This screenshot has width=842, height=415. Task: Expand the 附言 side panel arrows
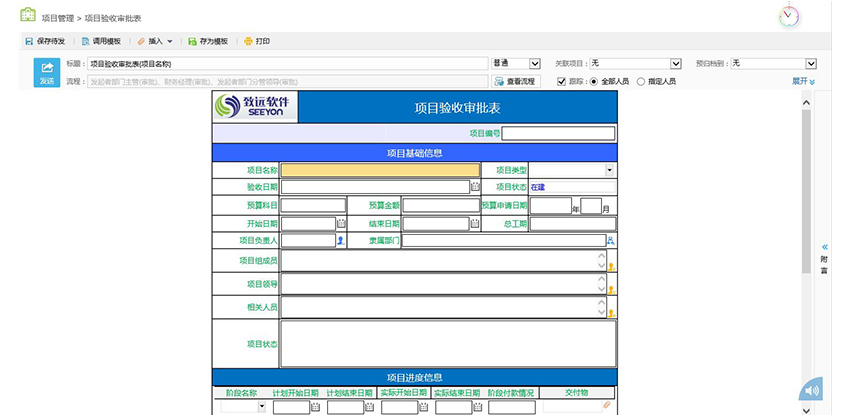[x=825, y=247]
